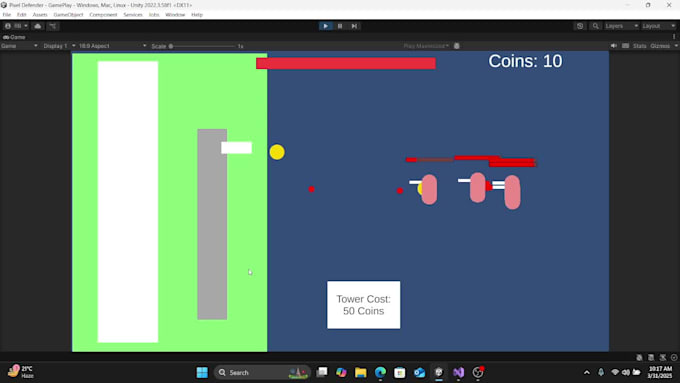The image size is (680, 383).
Task: Open Microsoft Store from the taskbar
Action: [400, 372]
